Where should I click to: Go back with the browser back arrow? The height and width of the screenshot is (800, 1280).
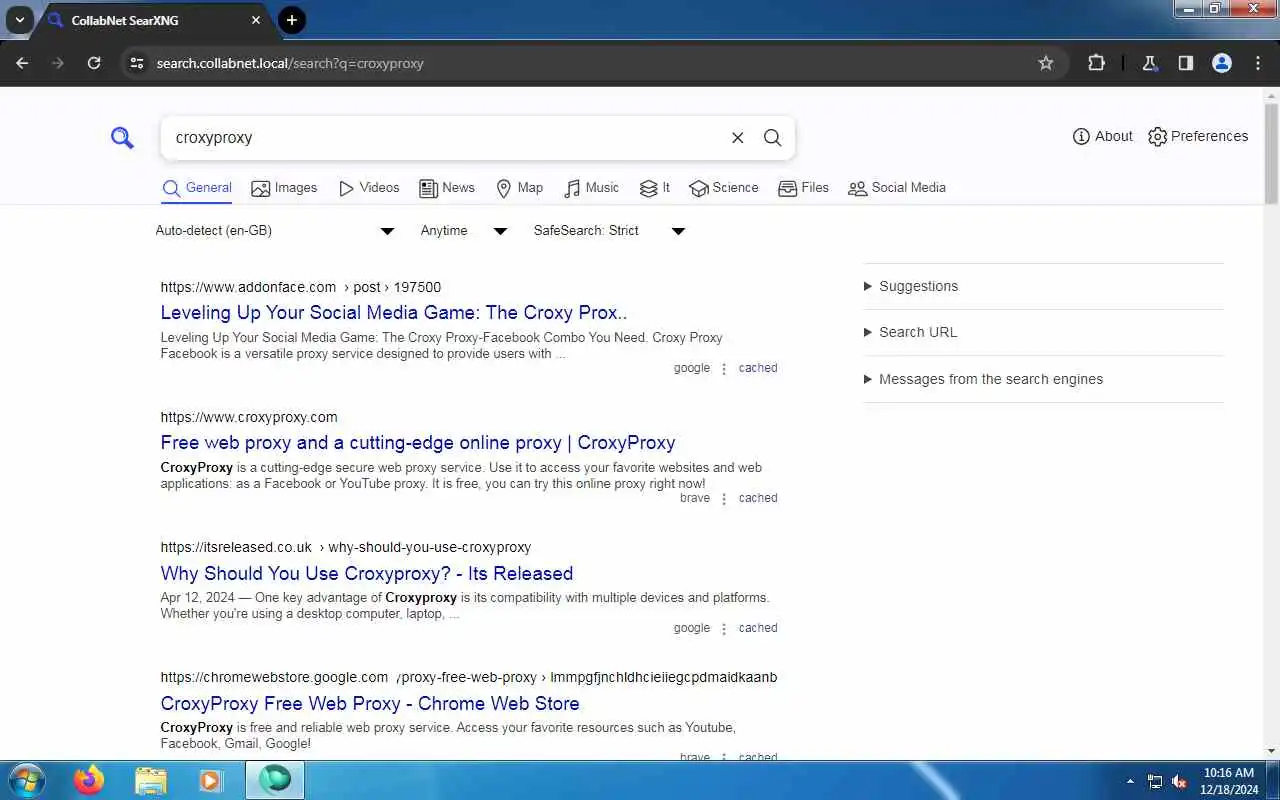coord(22,63)
